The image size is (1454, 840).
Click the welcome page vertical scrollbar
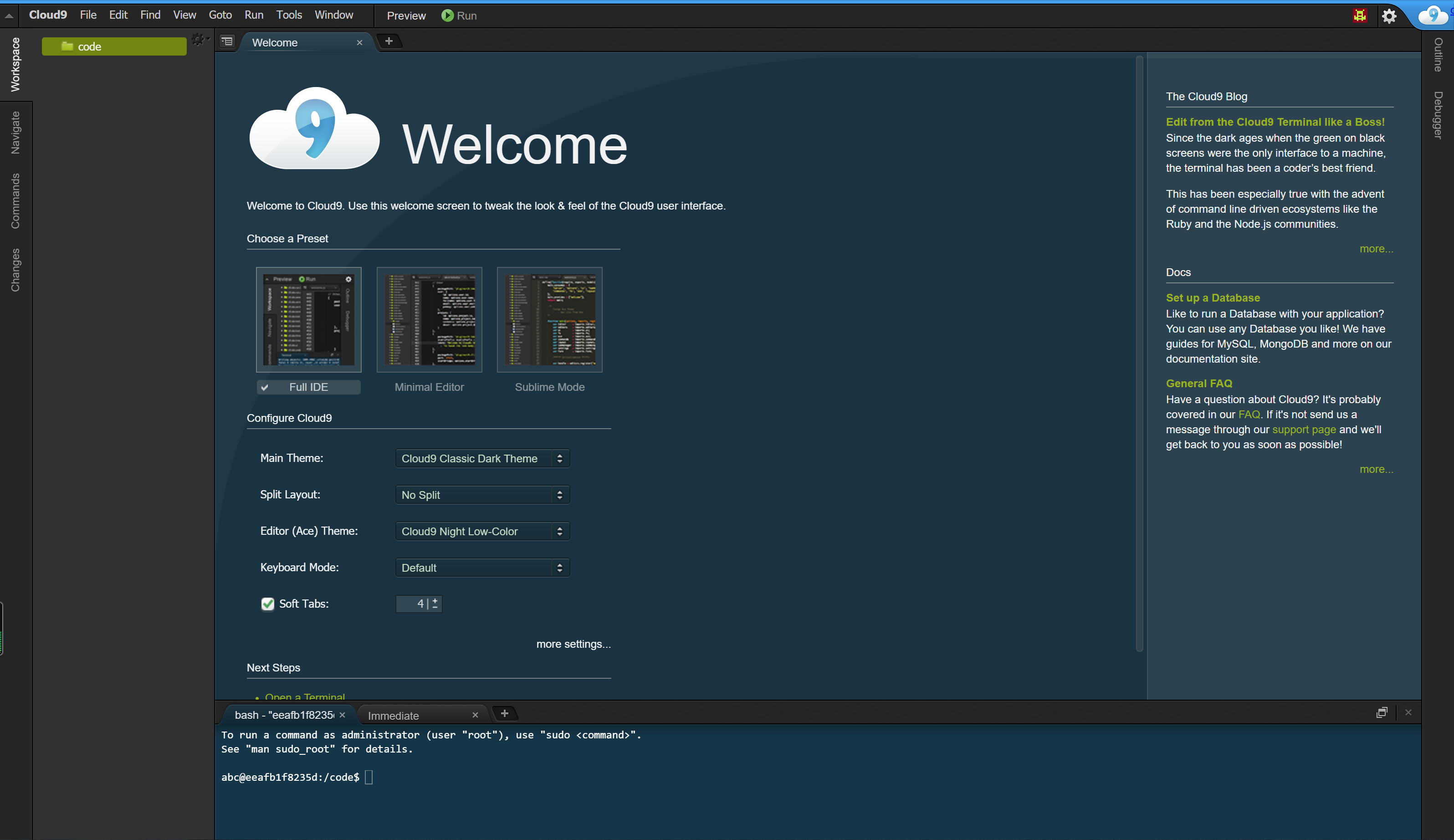(1139, 353)
